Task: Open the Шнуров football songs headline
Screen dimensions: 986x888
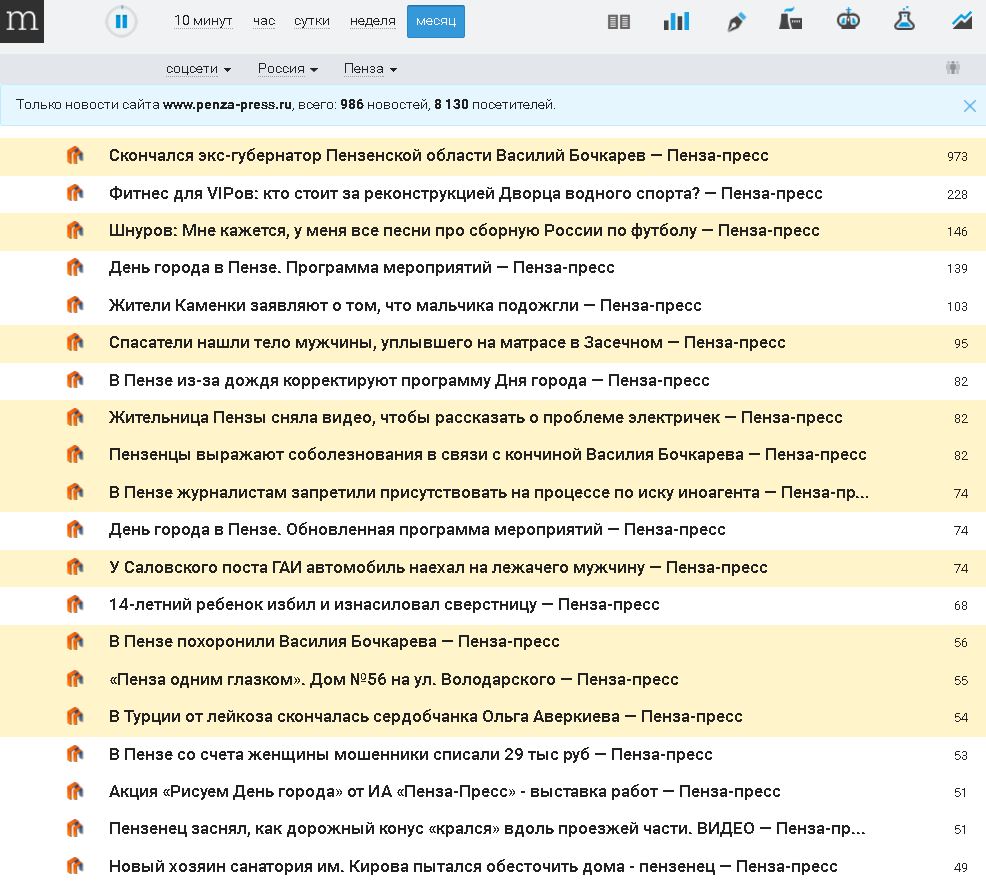Action: point(464,231)
